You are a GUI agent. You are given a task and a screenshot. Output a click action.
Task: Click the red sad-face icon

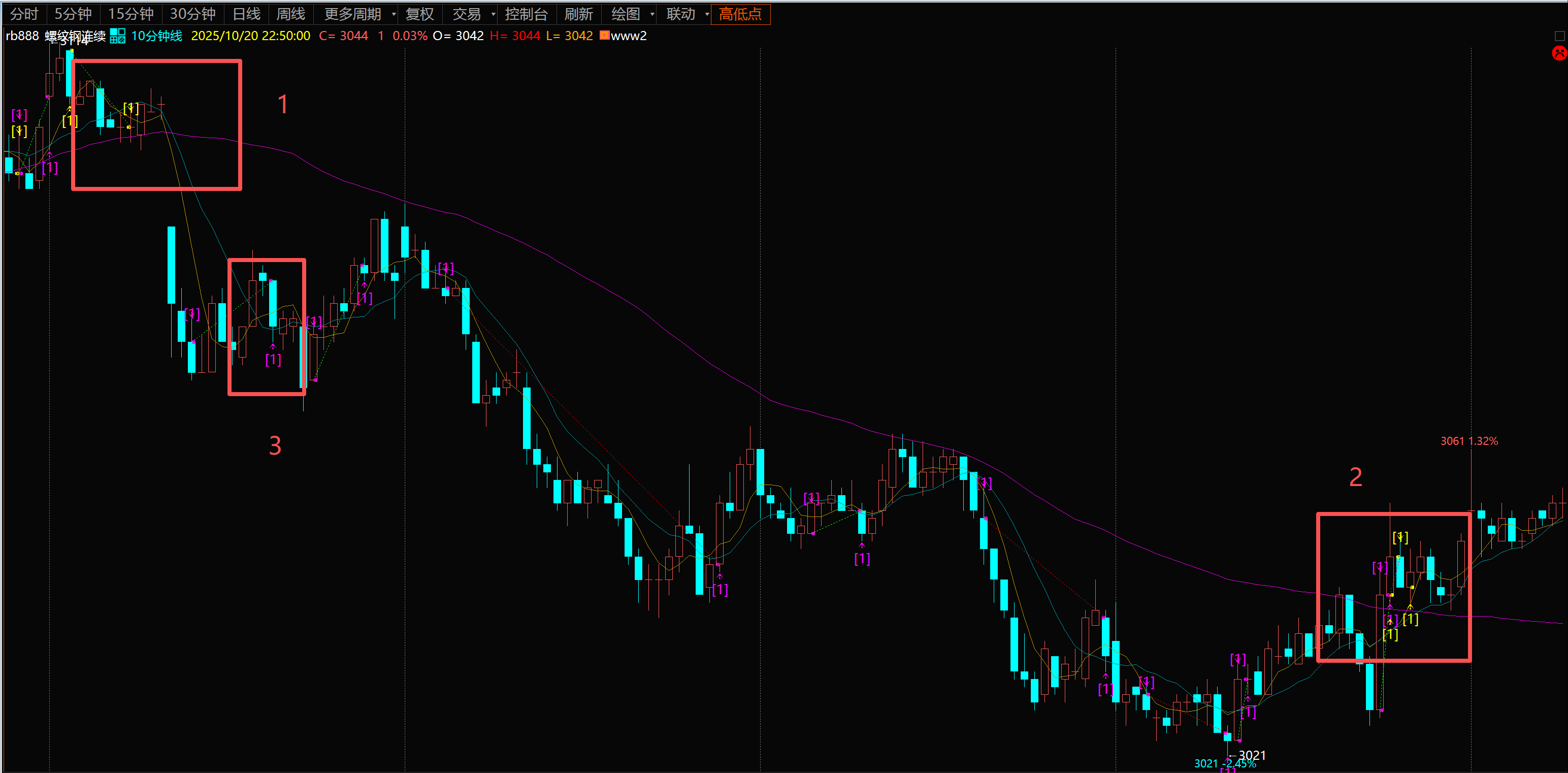tap(1559, 53)
